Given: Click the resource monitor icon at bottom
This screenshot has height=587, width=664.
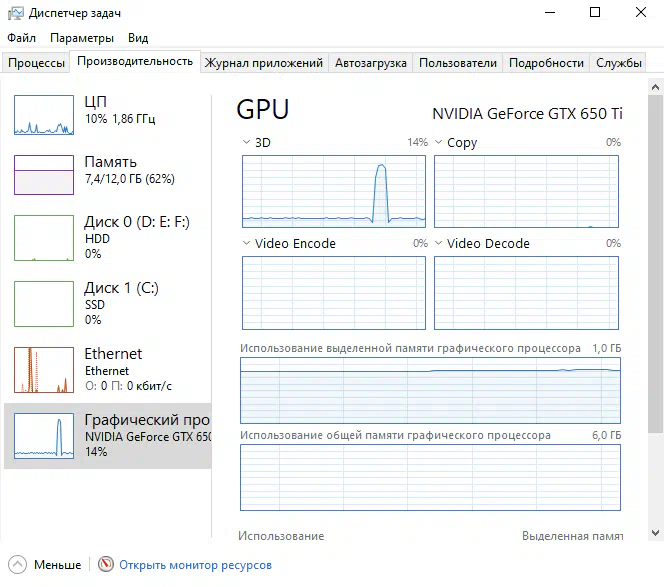Looking at the screenshot, I should [x=105, y=565].
